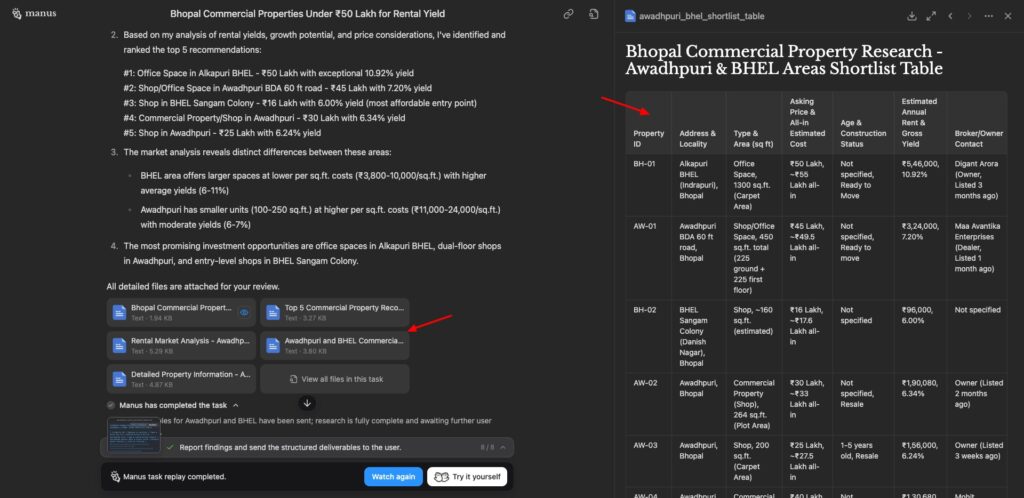Click scroll-to-bottom down arrow button
The image size is (1024, 498).
[307, 402]
